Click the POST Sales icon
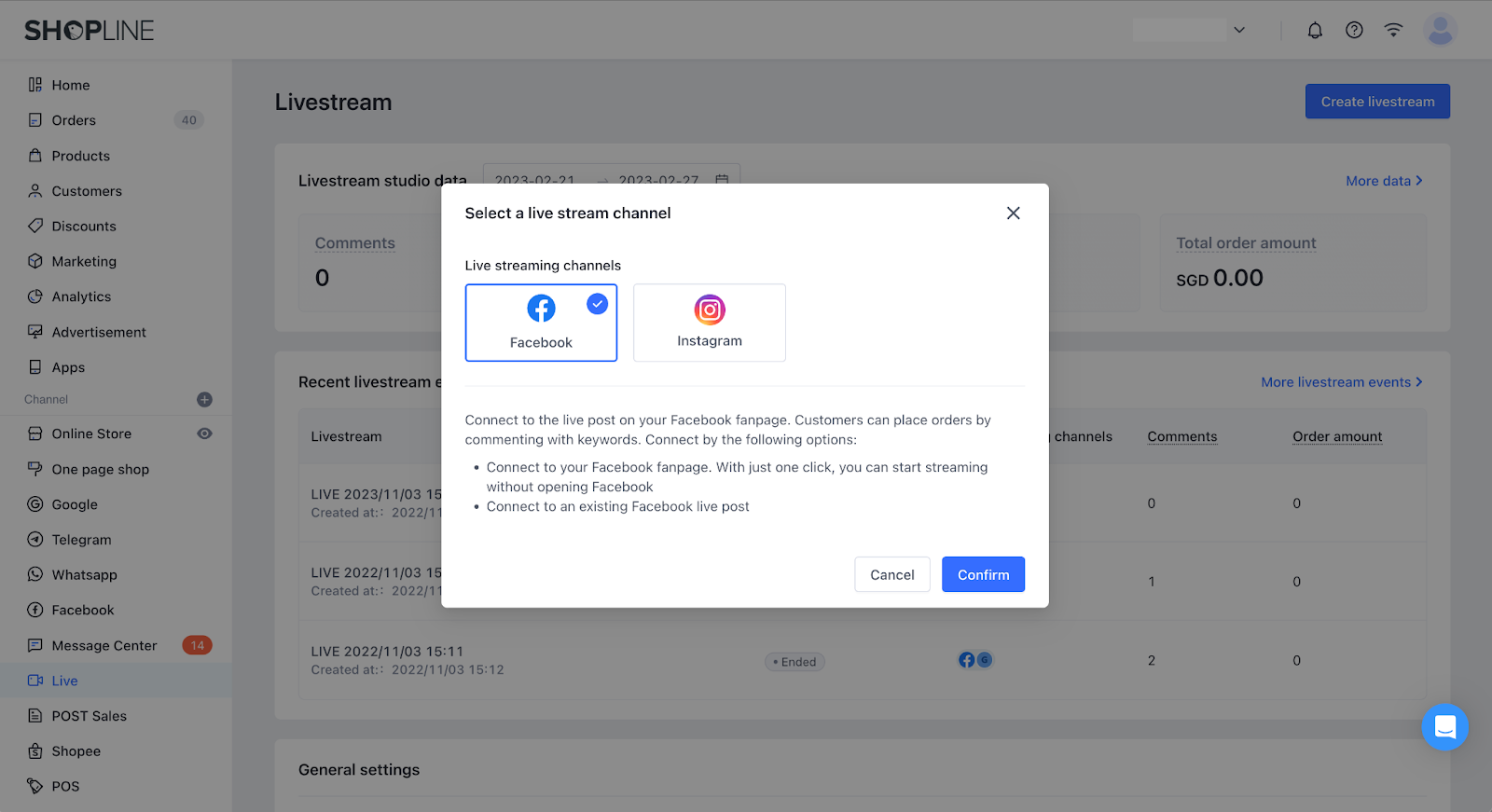The width and height of the screenshot is (1492, 812). pyautogui.click(x=35, y=716)
